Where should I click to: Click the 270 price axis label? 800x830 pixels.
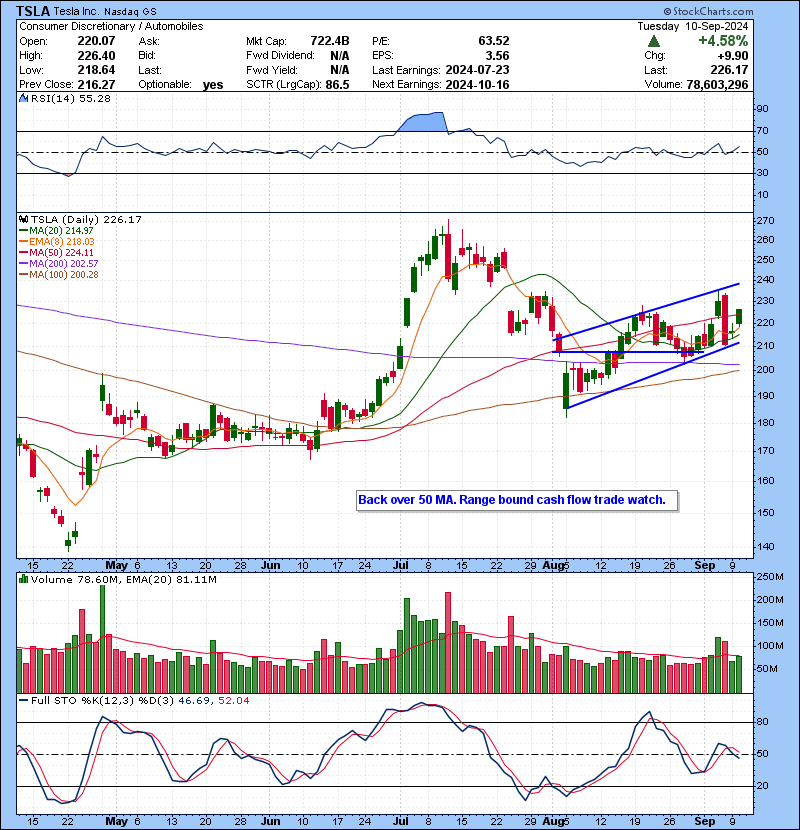[766, 221]
